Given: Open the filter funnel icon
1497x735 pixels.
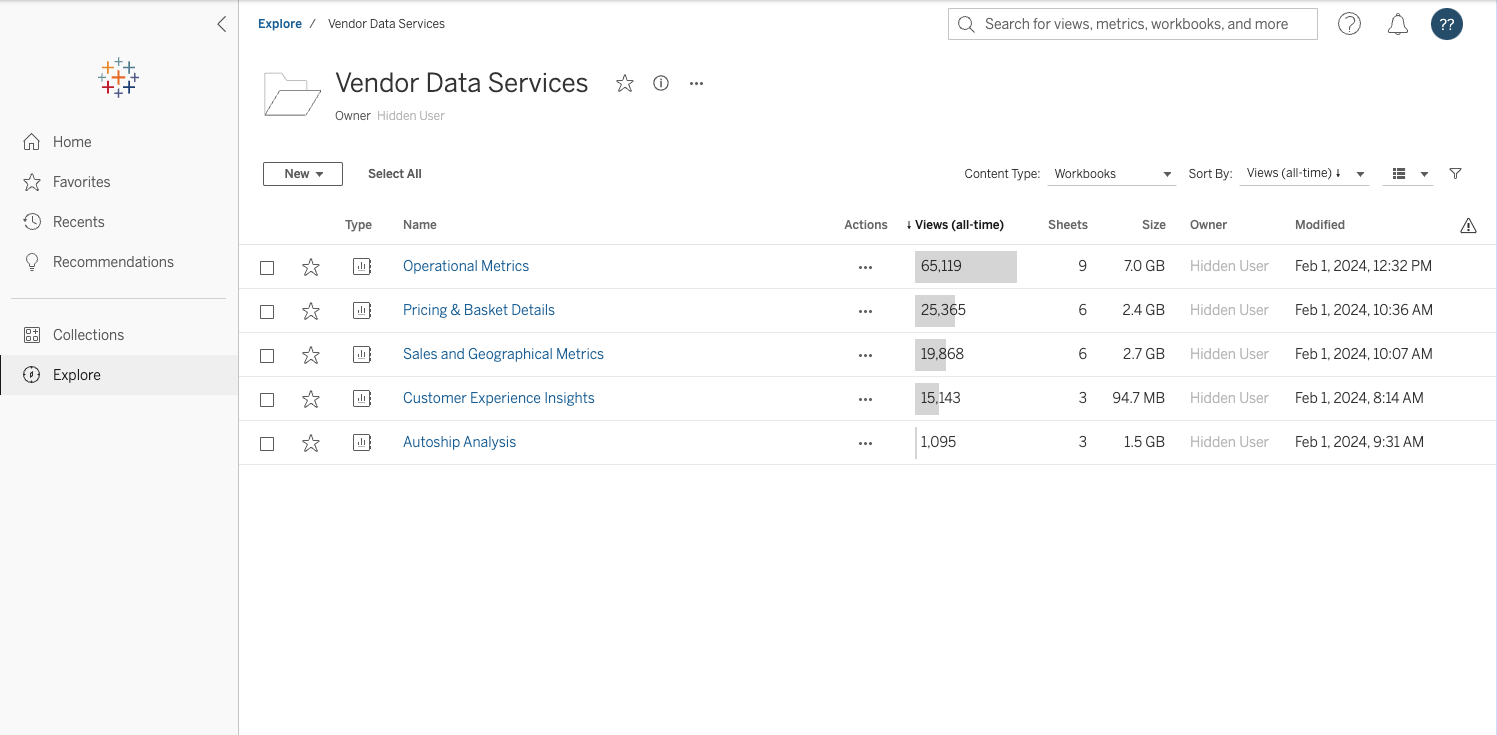Looking at the screenshot, I should [x=1455, y=174].
